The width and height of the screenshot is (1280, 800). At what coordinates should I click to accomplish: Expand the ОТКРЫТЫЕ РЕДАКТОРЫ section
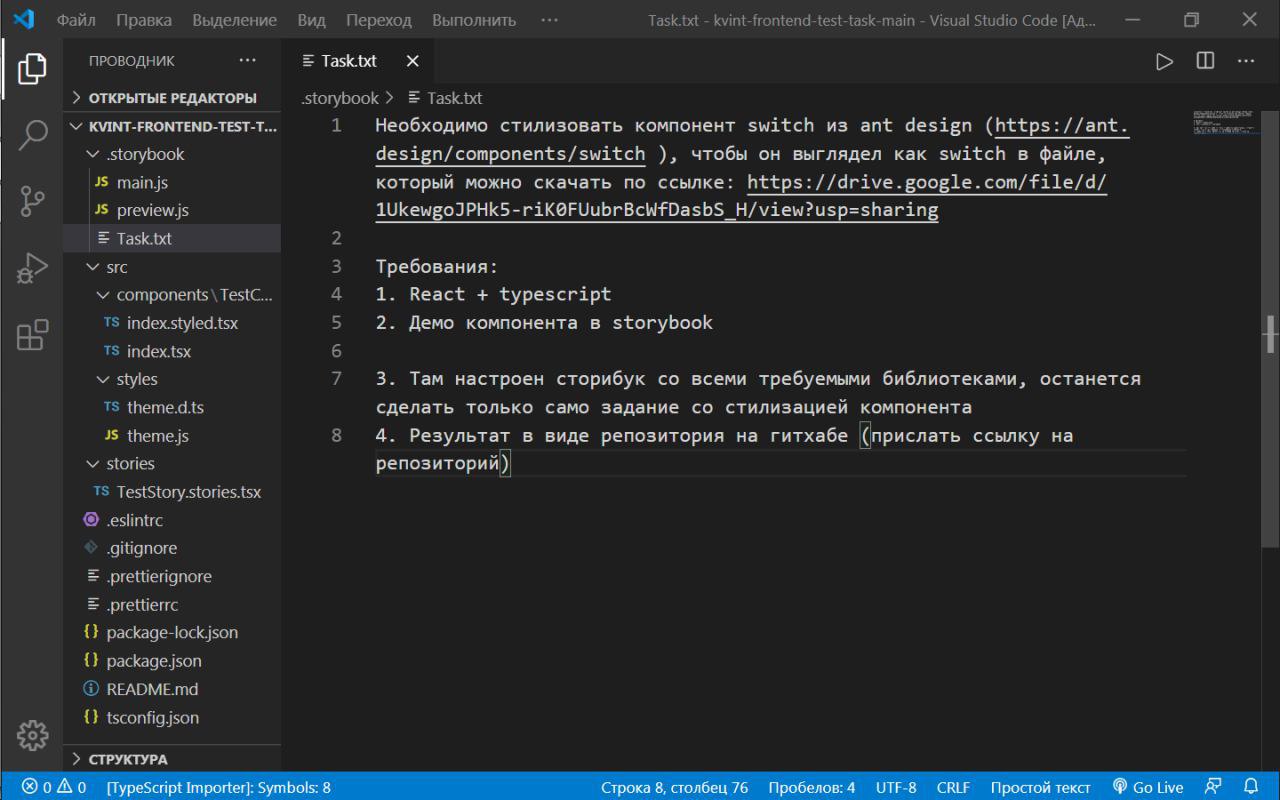[172, 98]
